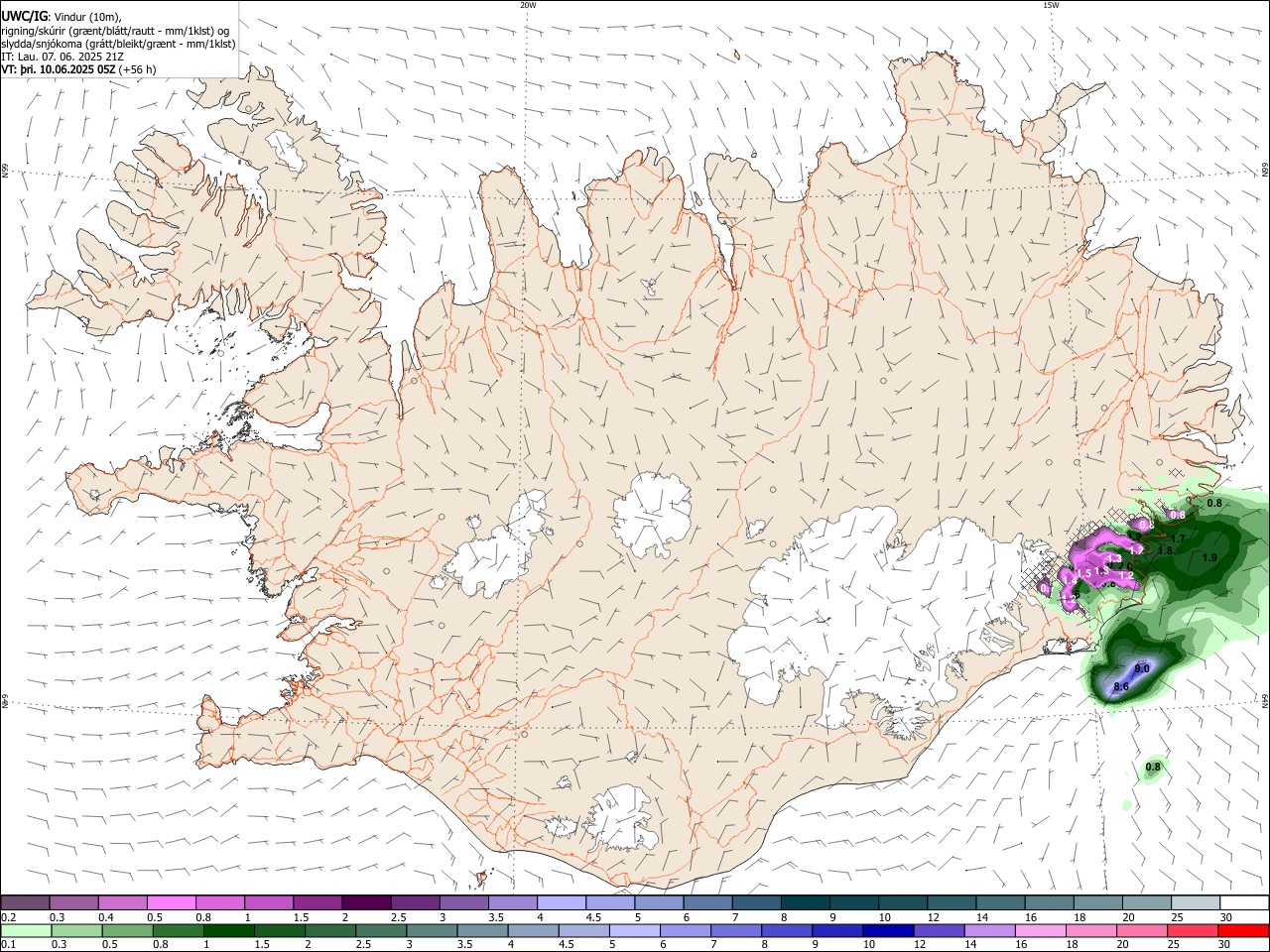Select the light pink swatch at rain scale 16

pos(1040,931)
